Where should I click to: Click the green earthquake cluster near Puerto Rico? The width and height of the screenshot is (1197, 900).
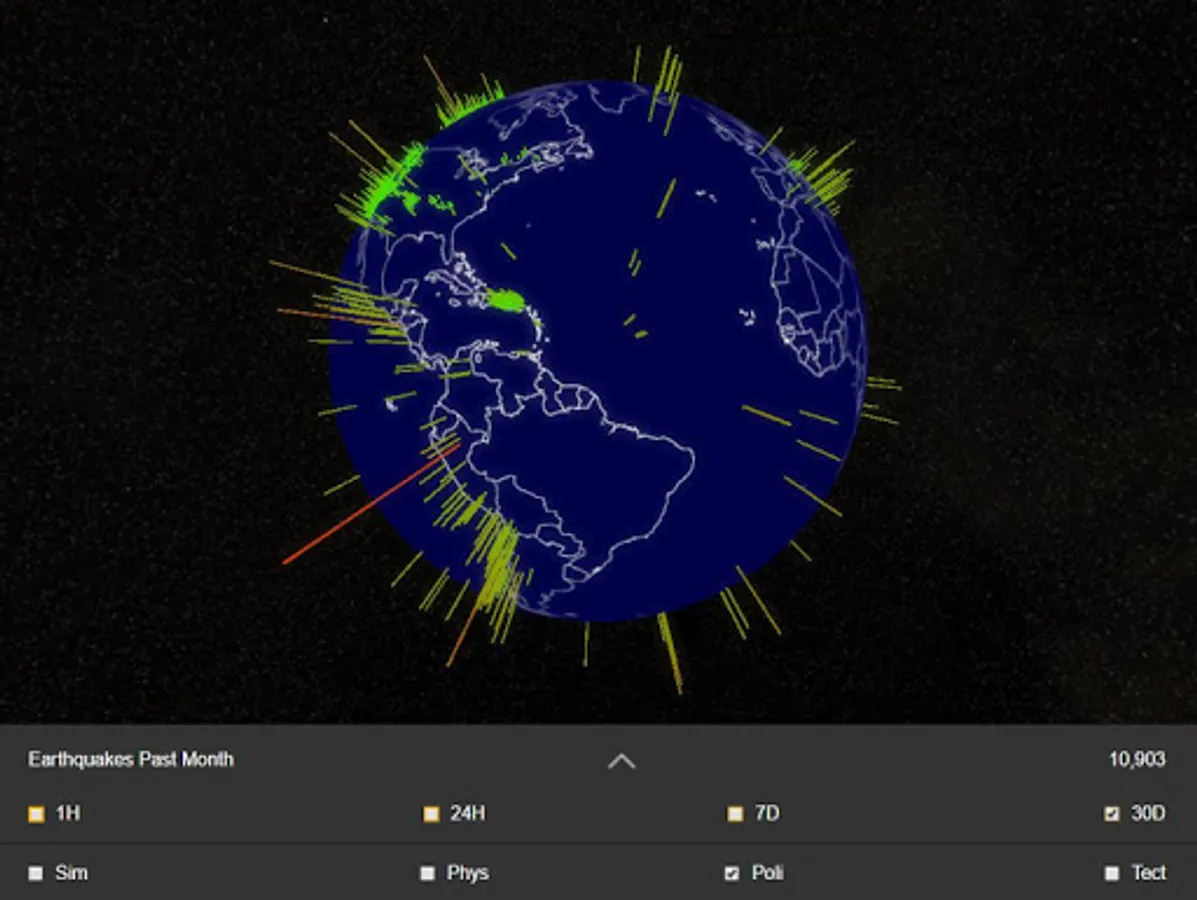click(x=505, y=301)
